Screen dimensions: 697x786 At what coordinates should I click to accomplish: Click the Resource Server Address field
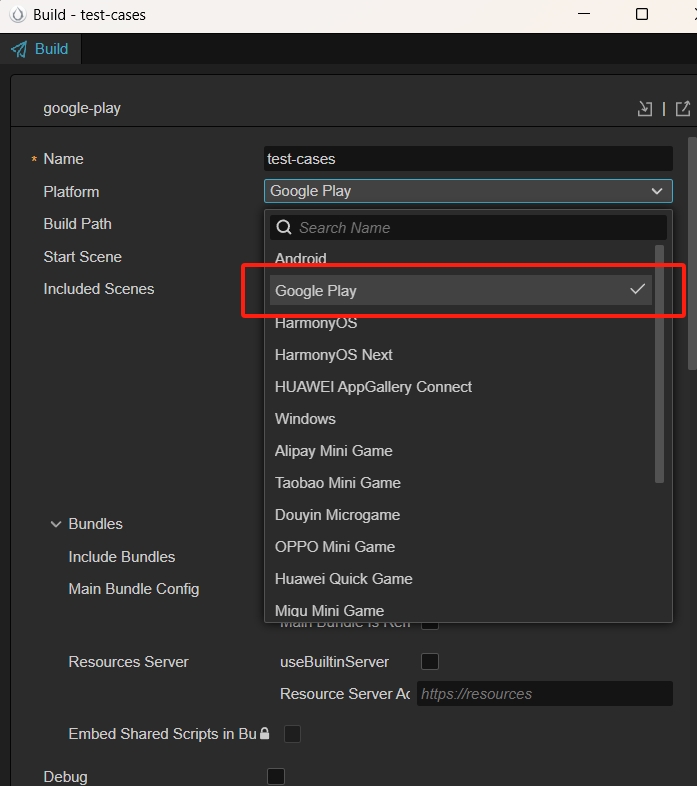click(x=545, y=694)
